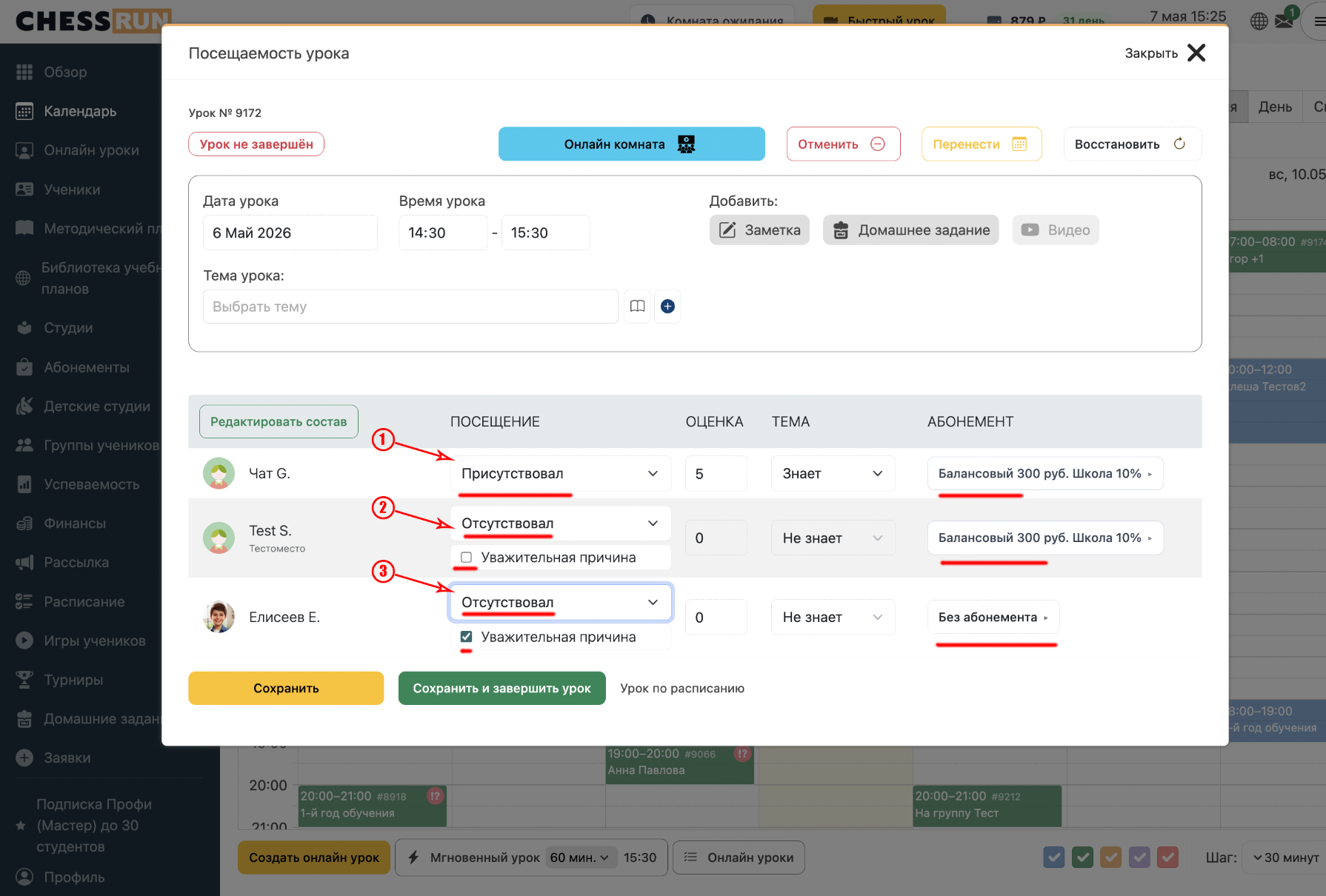Check Уважительная причина for Test S.
This screenshot has height=896, width=1326.
467,558
